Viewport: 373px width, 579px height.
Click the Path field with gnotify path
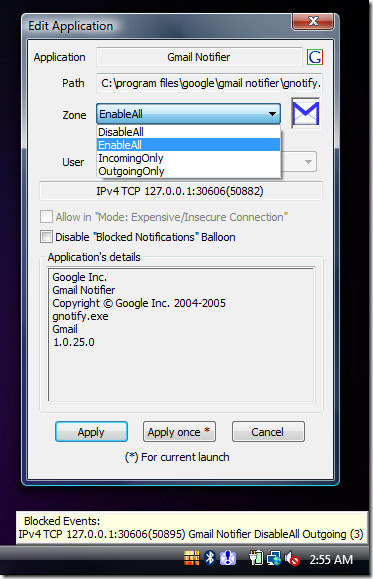(209, 83)
